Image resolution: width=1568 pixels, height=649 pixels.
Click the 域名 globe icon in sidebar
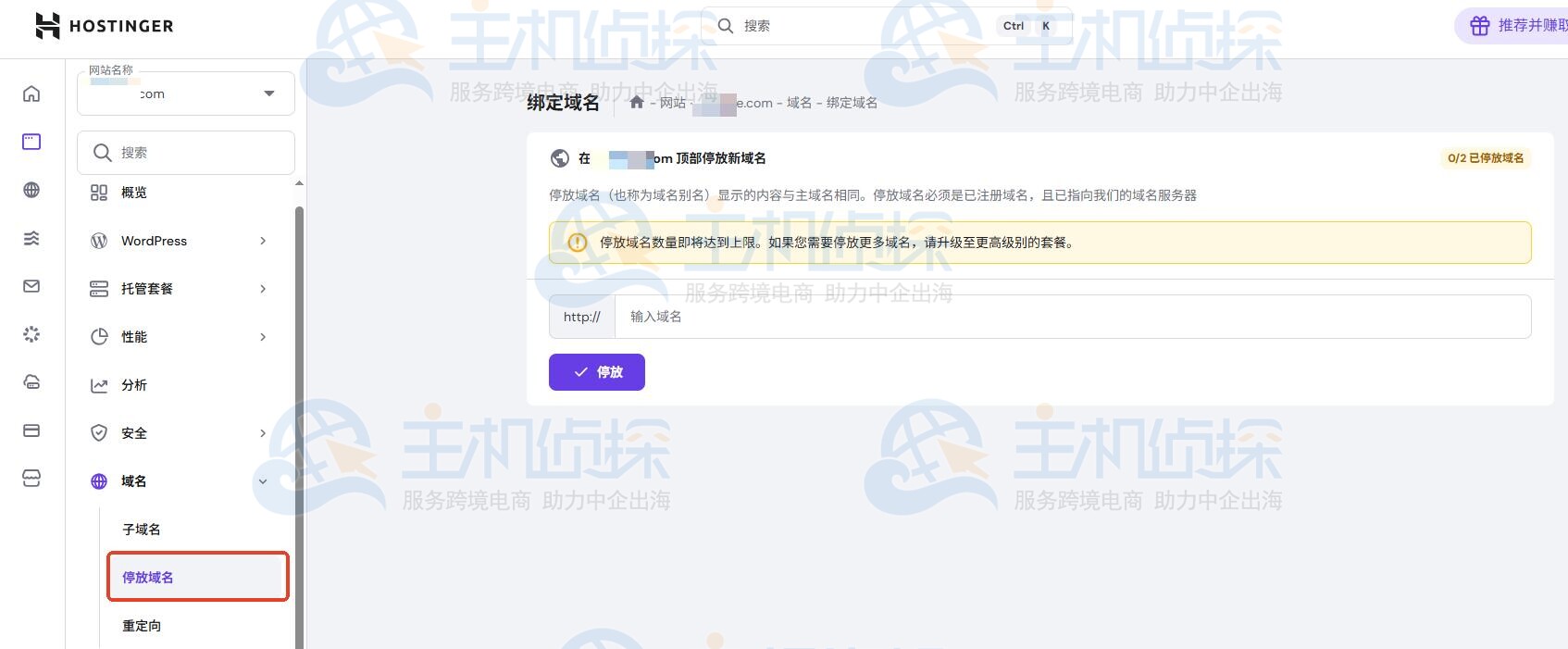click(99, 481)
